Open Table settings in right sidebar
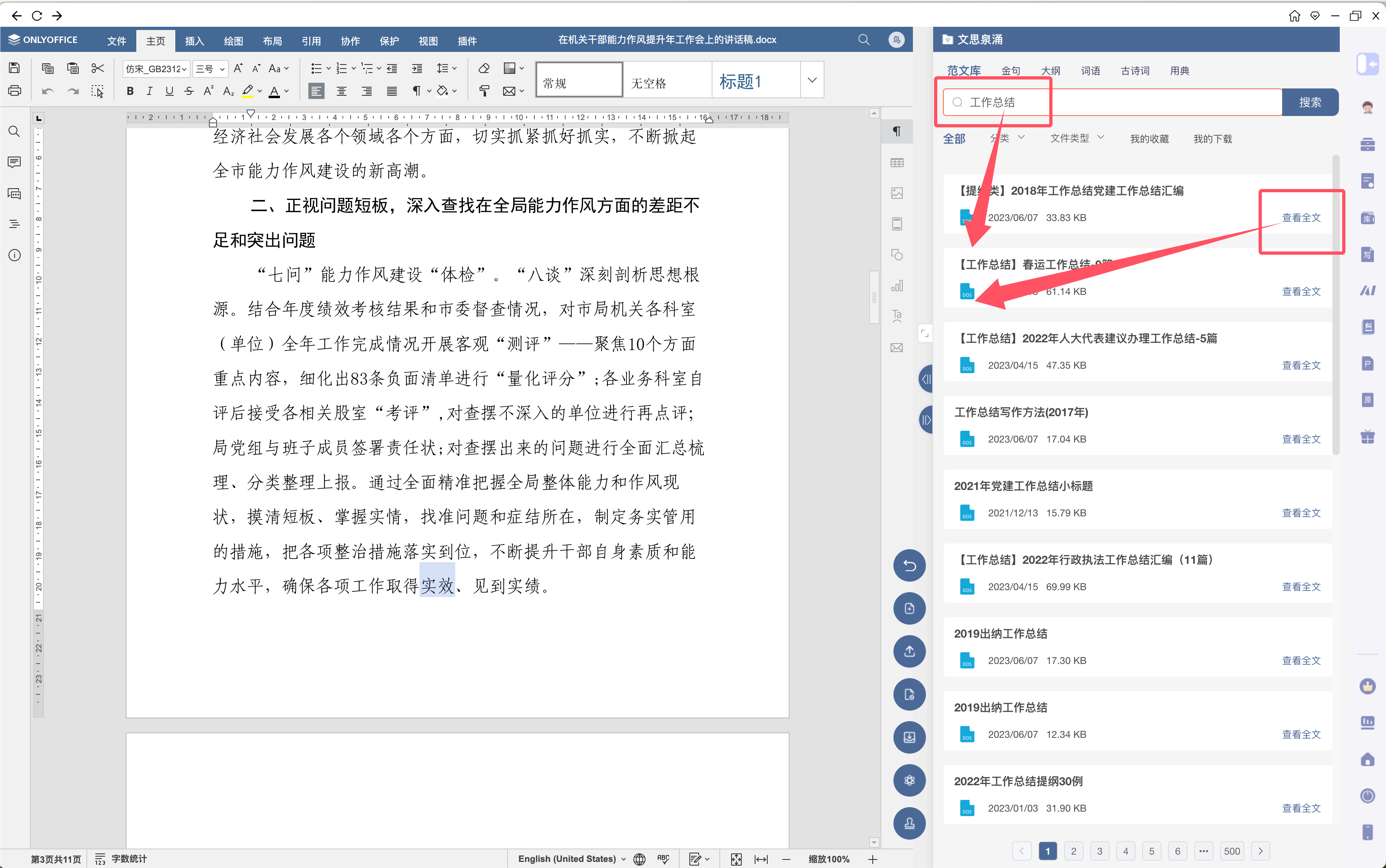 click(x=897, y=163)
